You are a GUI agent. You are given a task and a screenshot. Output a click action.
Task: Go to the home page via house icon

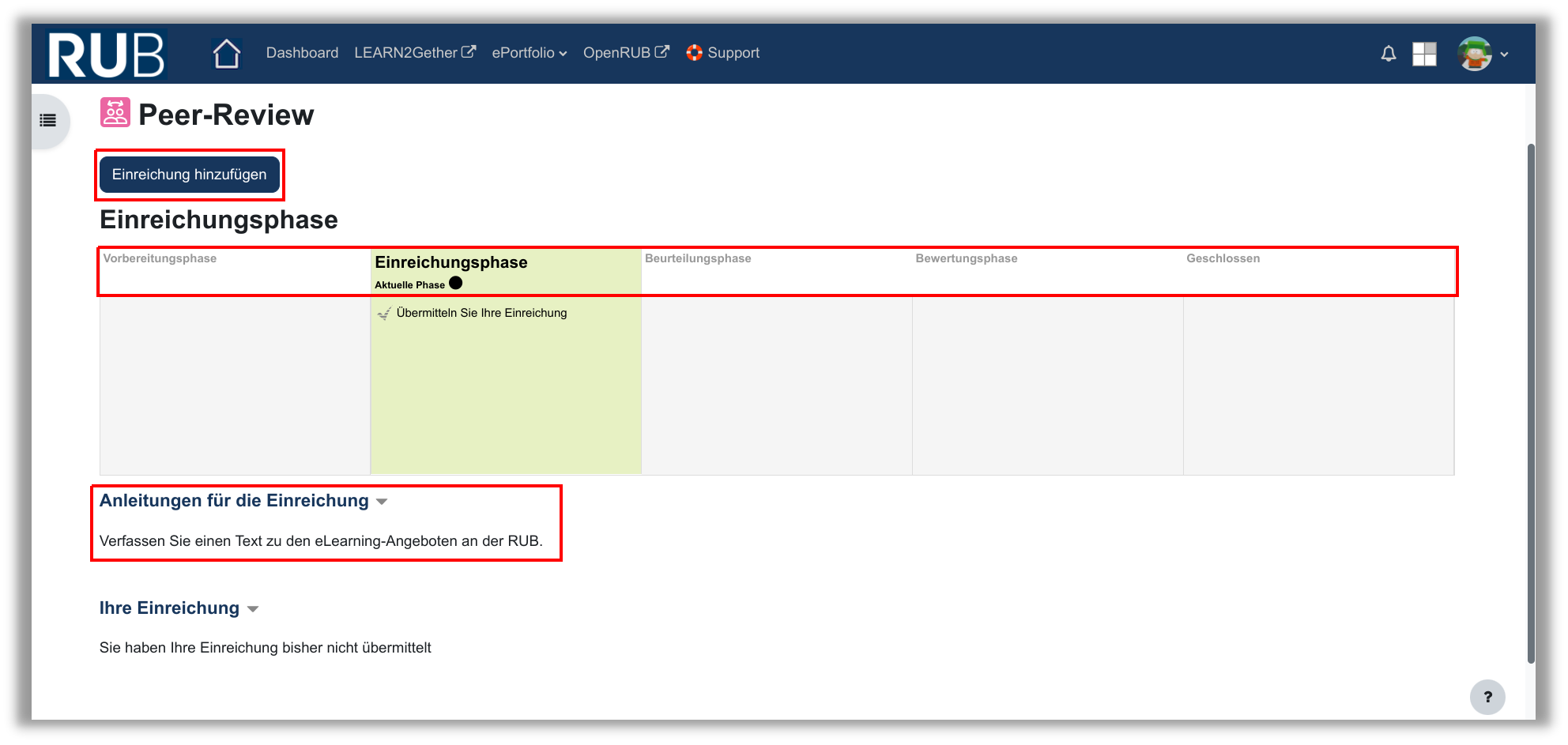point(226,54)
